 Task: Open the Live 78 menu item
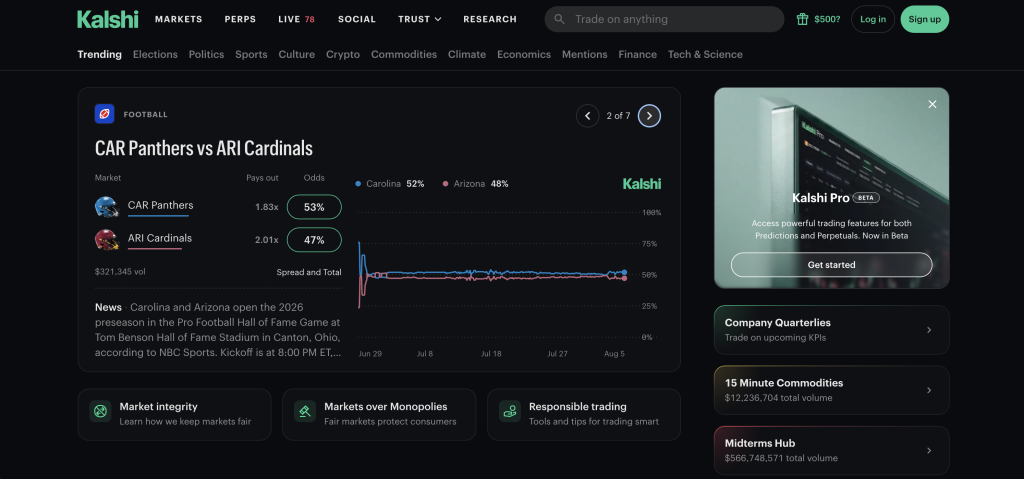[296, 19]
